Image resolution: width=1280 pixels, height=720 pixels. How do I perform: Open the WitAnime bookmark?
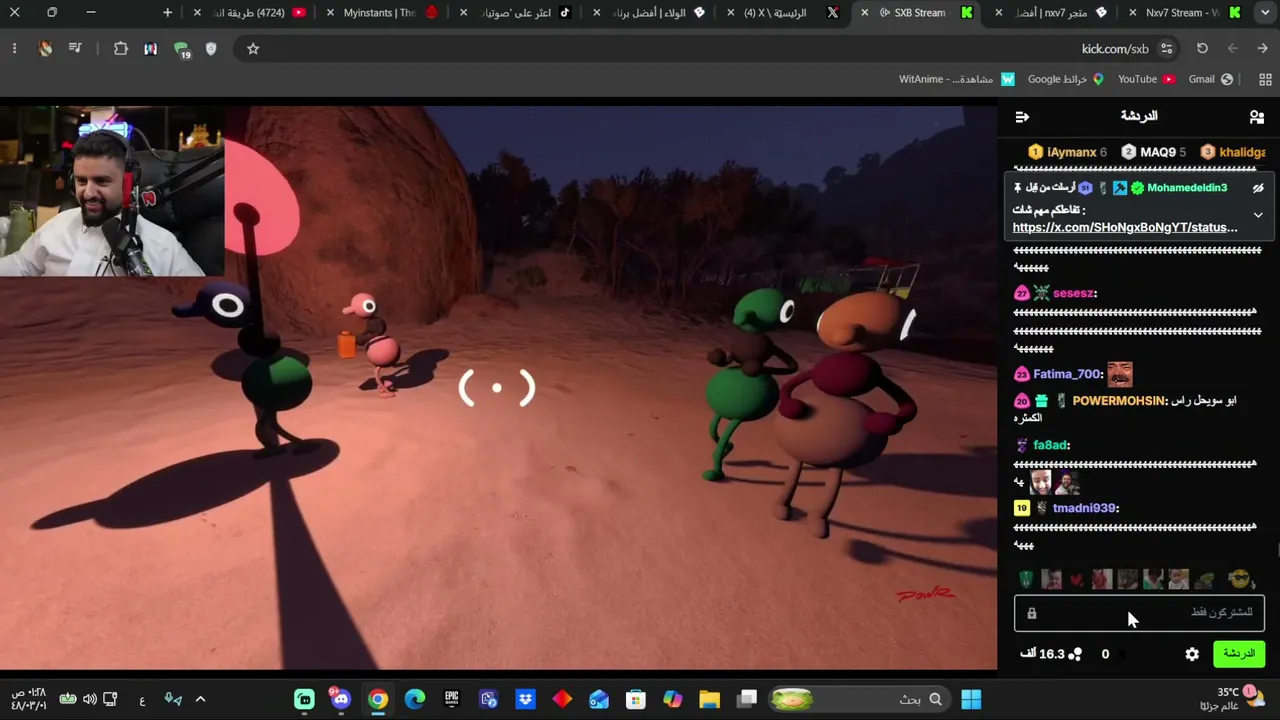coord(956,79)
